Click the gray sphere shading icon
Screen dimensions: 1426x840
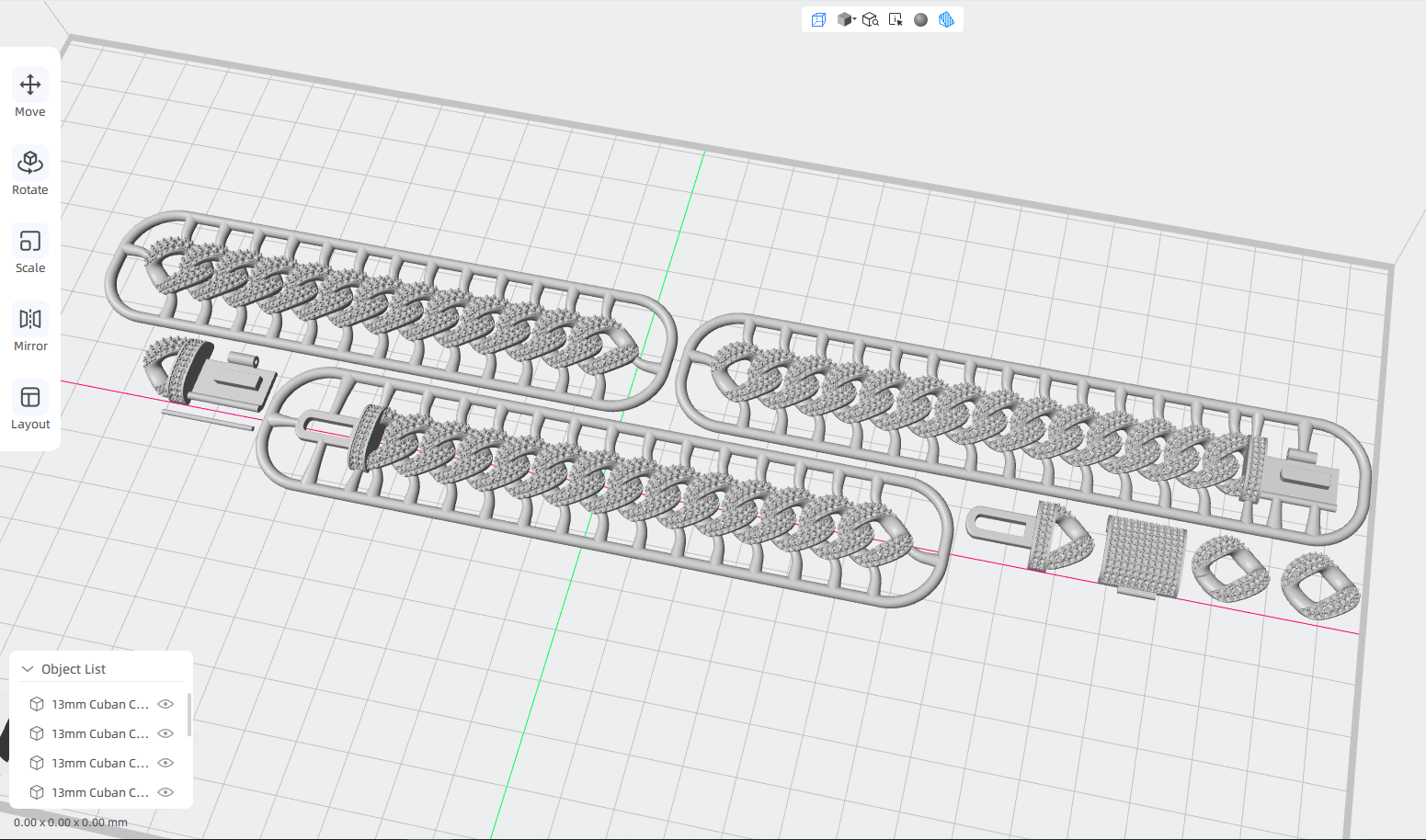[x=920, y=19]
